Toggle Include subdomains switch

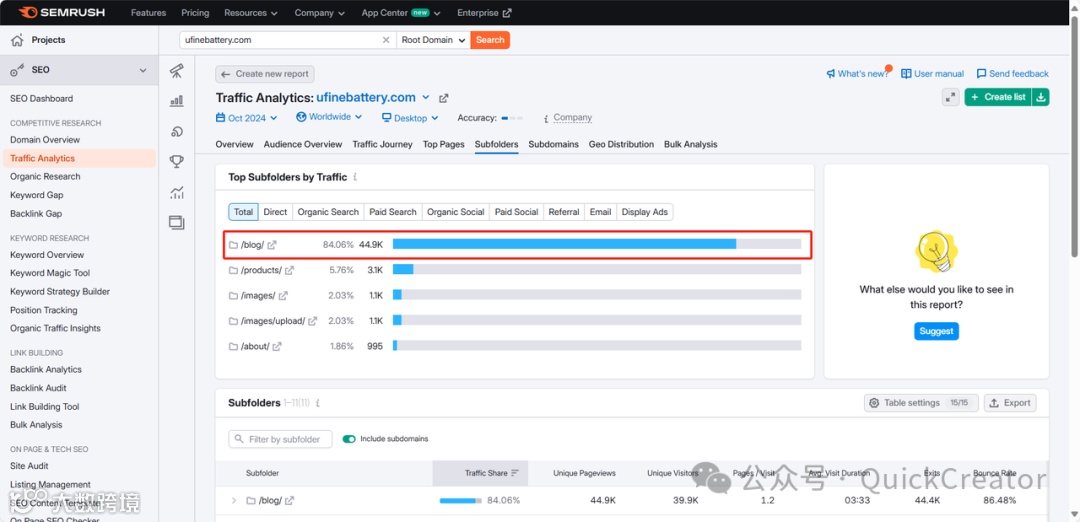click(349, 439)
